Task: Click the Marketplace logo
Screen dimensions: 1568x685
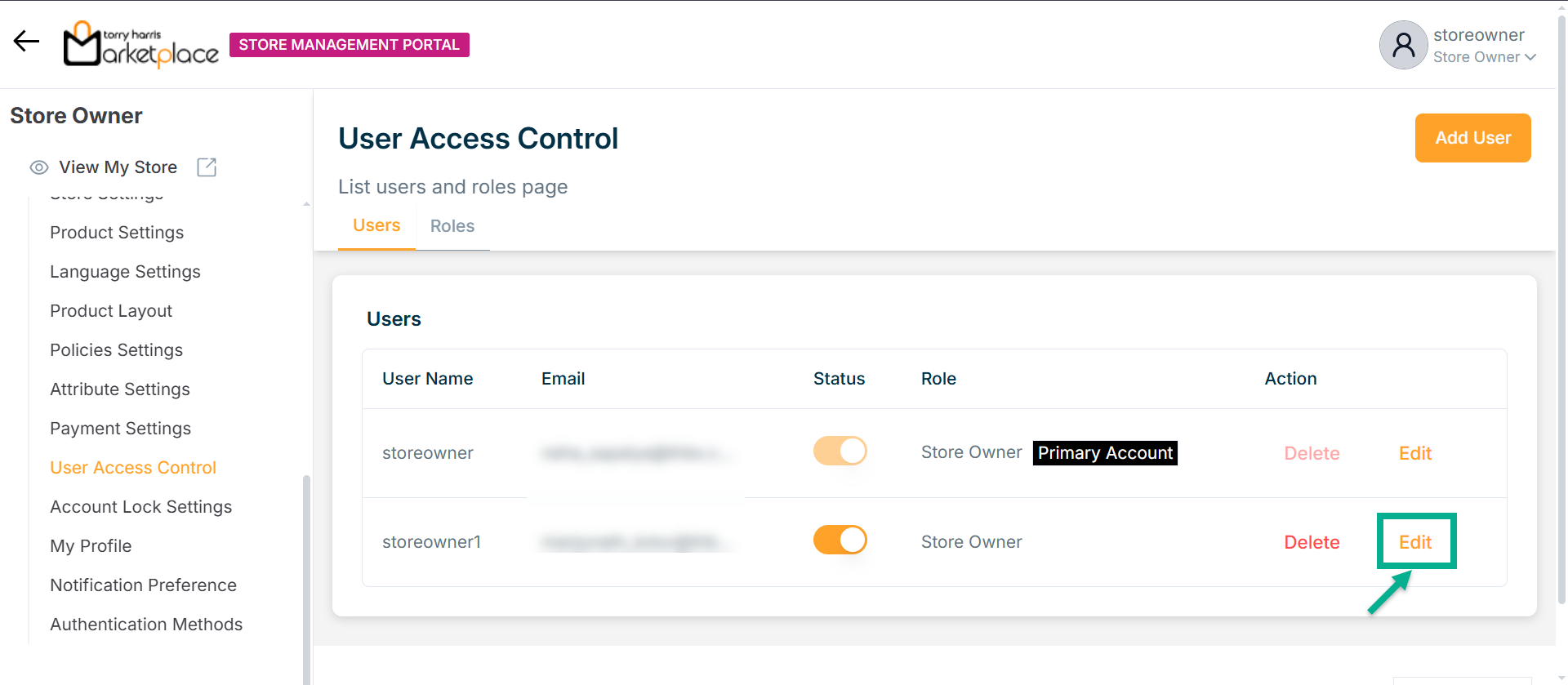Action: 141,44
